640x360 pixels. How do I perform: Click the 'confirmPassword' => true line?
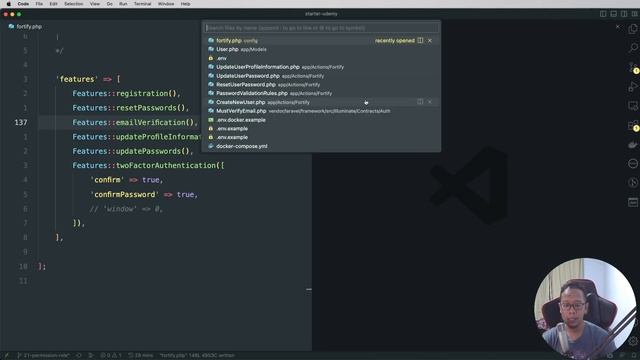click(x=144, y=194)
